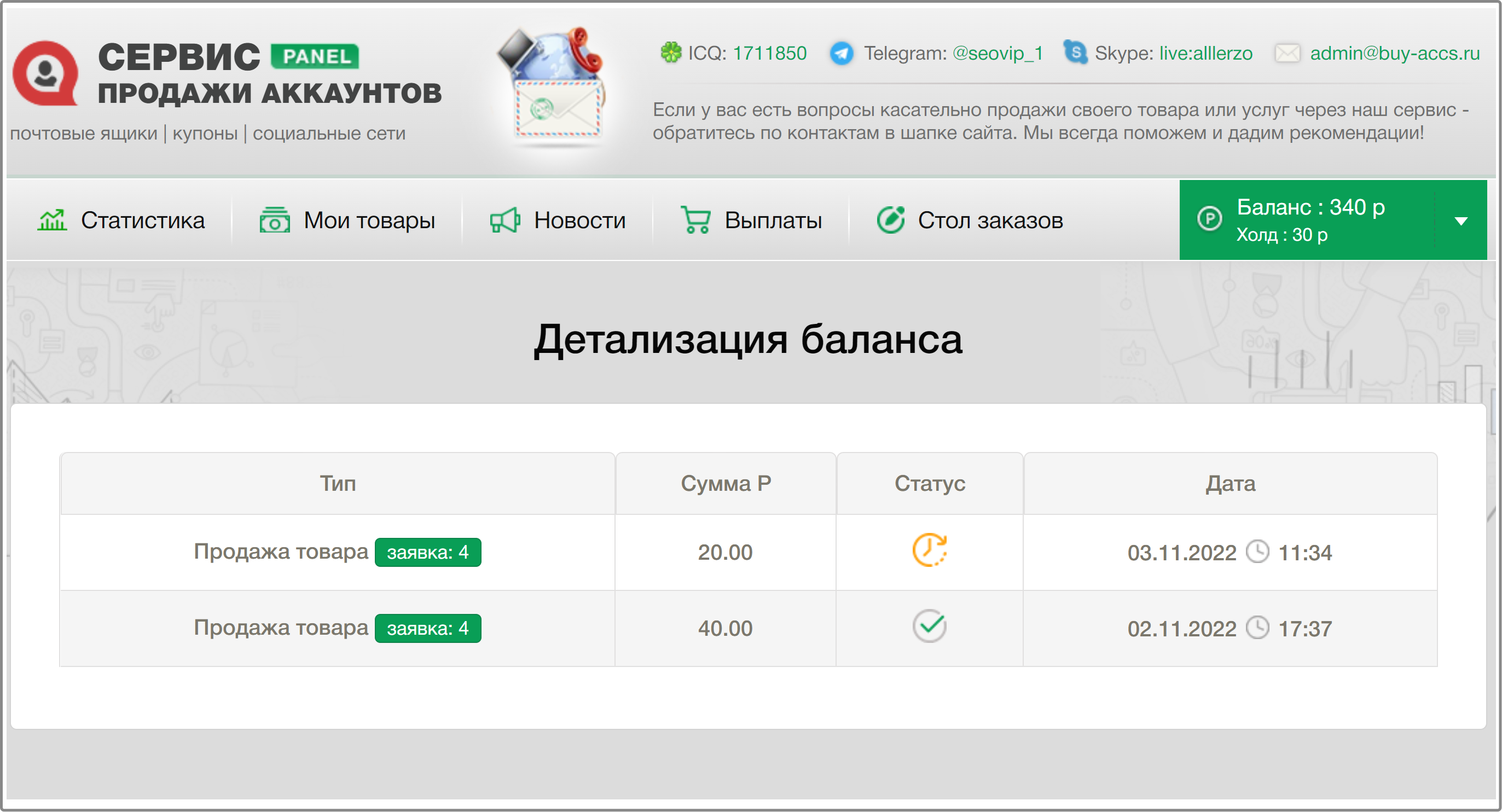The width and height of the screenshot is (1502, 812).
Task: Click the Баланс : 340 р text
Action: [1310, 207]
